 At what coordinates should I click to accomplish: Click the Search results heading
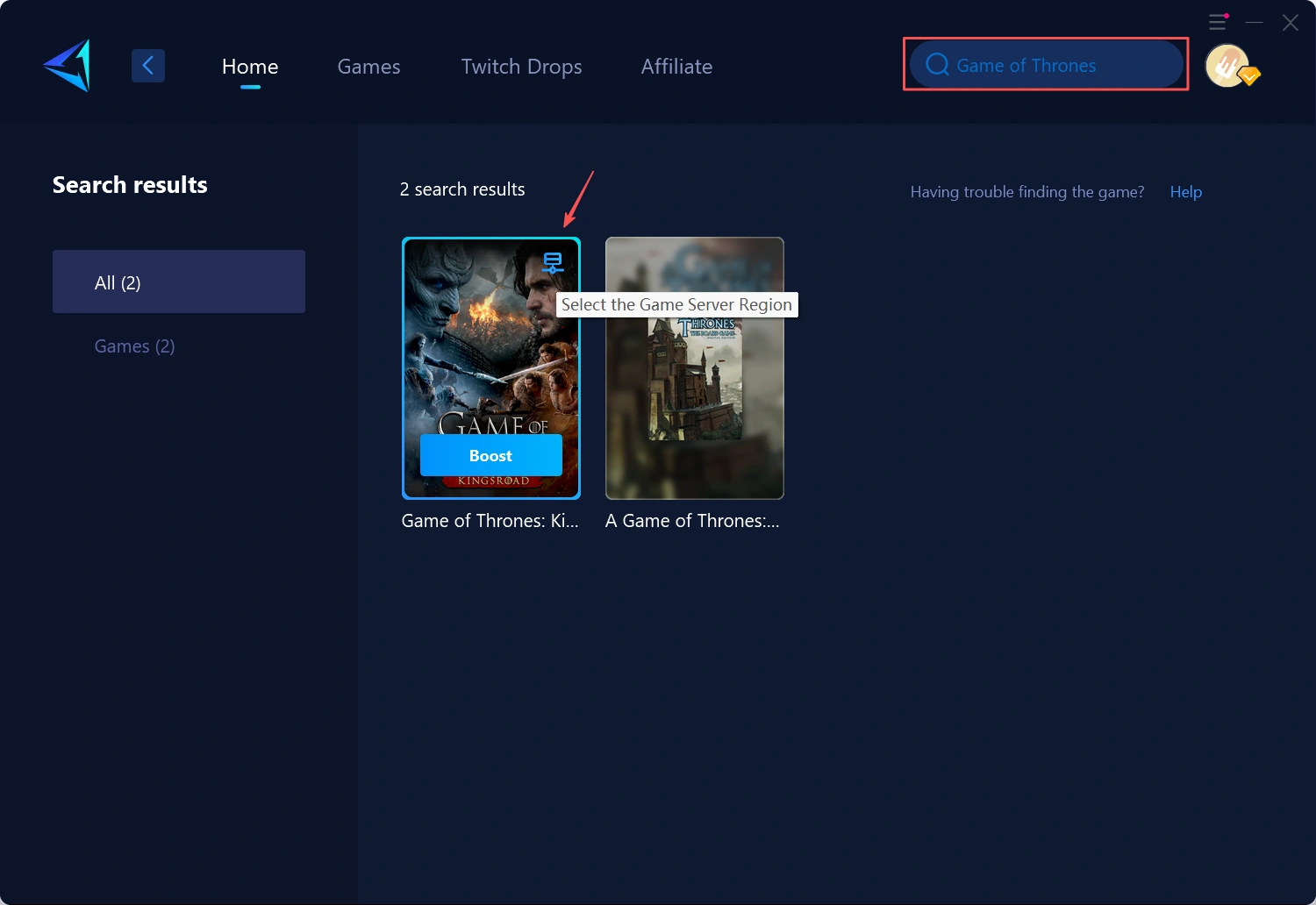[x=130, y=185]
